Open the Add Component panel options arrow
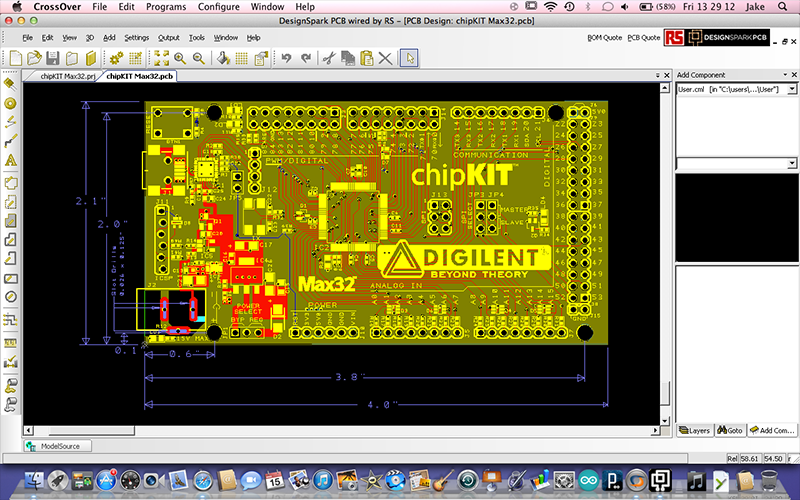Viewport: 800px width, 500px height. pos(792,75)
